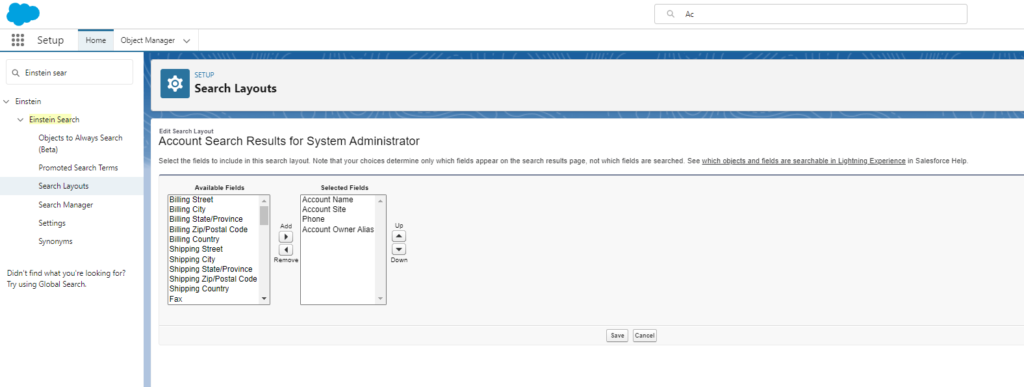The height and width of the screenshot is (387, 1024).
Task: Click Selected Fields scroll up arrow
Action: (x=381, y=200)
